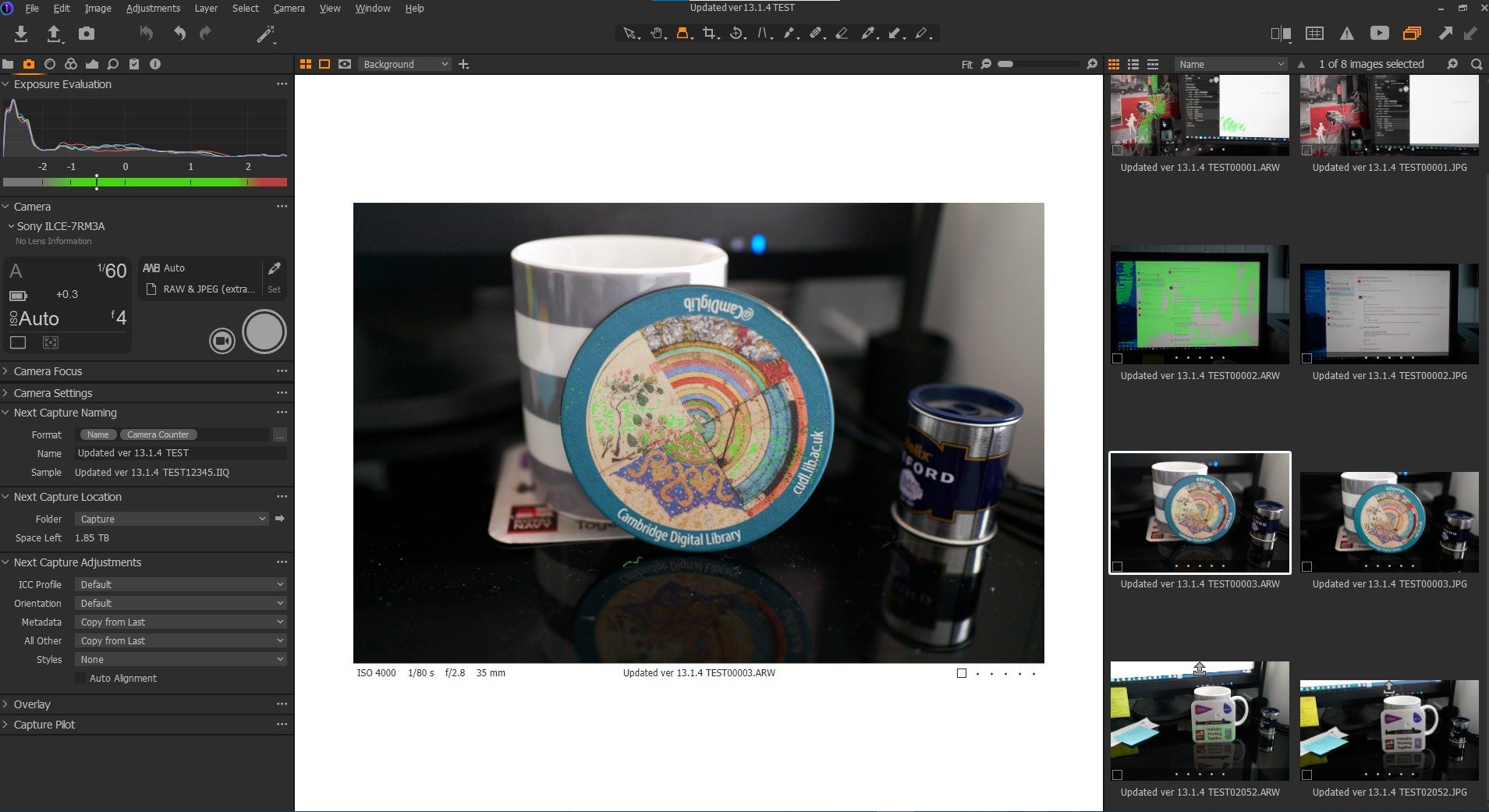Open the Folder Capture dropdown
Viewport: 1489px width, 812px height.
pyautogui.click(x=172, y=519)
